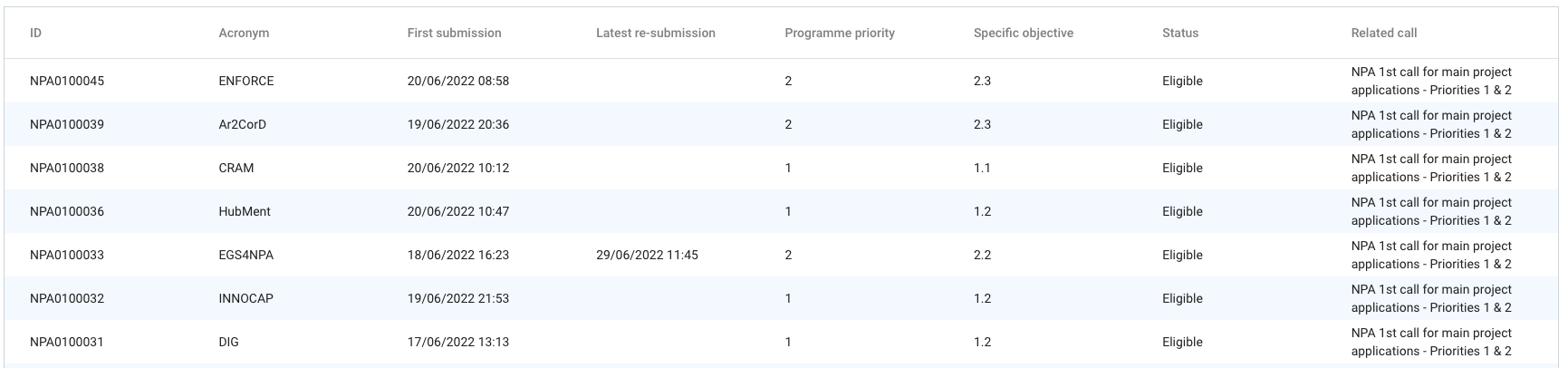Sort by the ID column header
This screenshot has height=368, width=1568.
pos(35,33)
